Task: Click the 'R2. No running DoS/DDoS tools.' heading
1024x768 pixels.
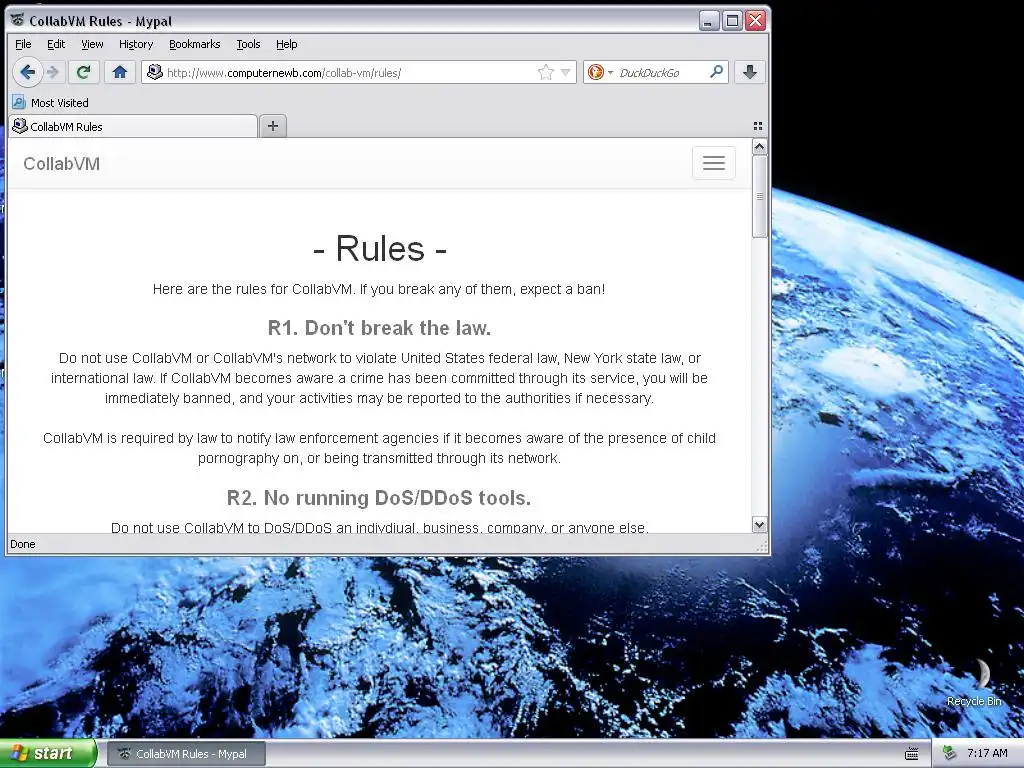Action: [379, 498]
